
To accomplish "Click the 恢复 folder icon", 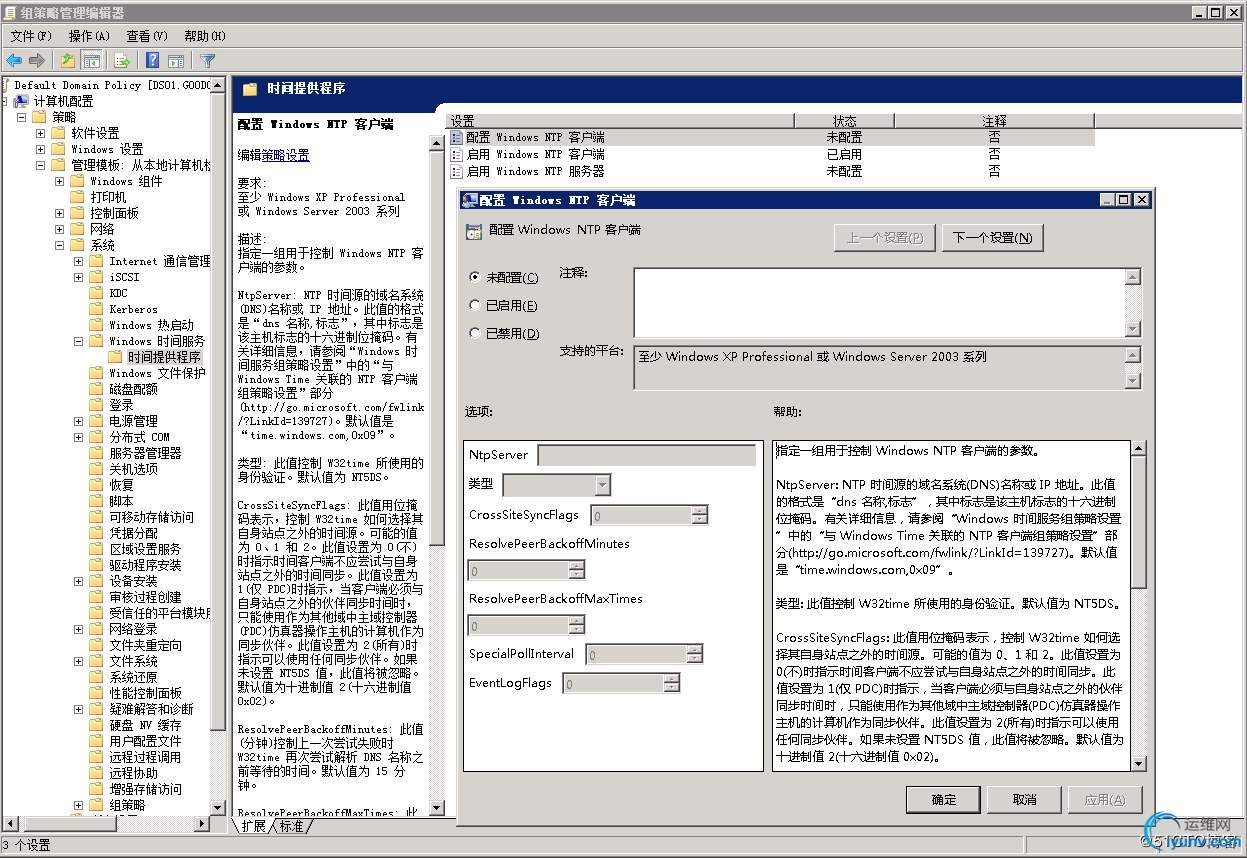I will 97,485.
